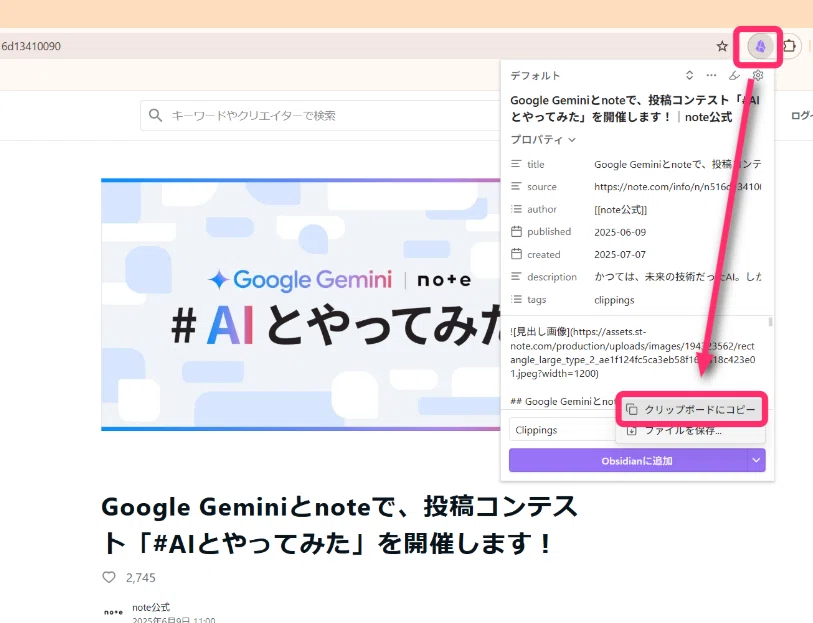Click the Clippings folder field

(562, 430)
